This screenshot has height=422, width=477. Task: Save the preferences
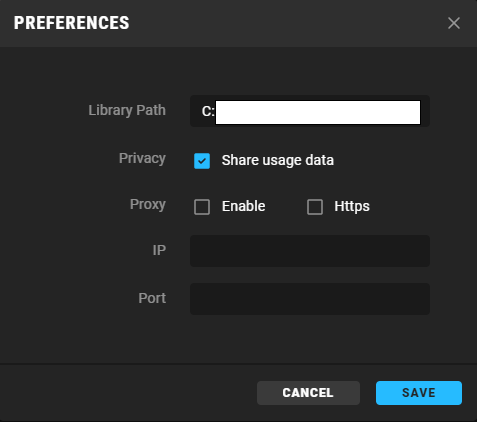[x=419, y=393]
